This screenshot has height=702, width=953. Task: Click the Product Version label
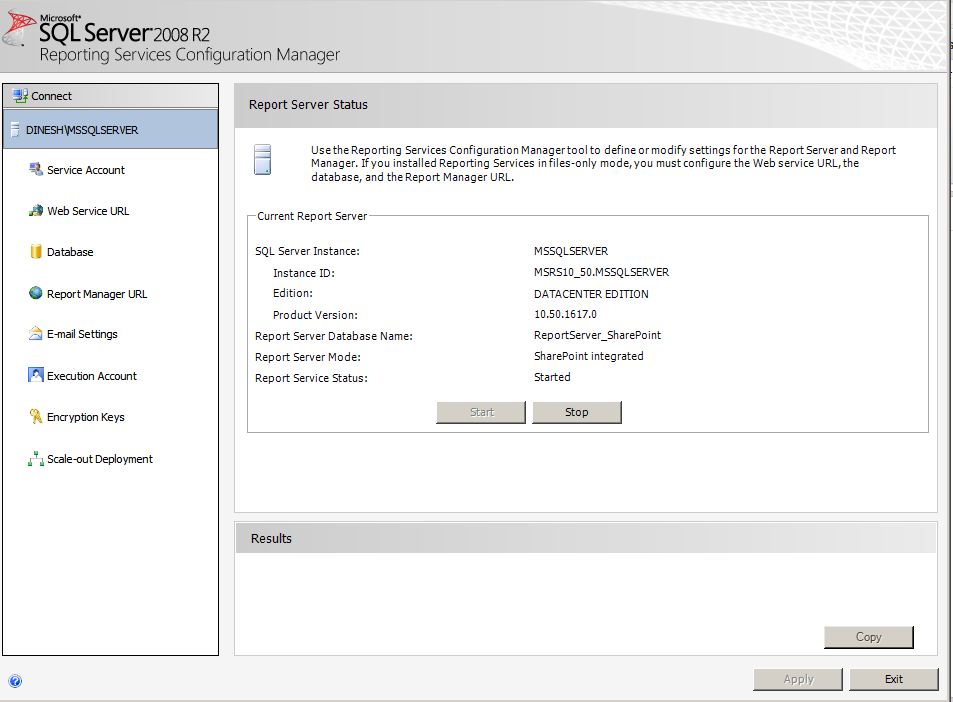click(x=315, y=315)
